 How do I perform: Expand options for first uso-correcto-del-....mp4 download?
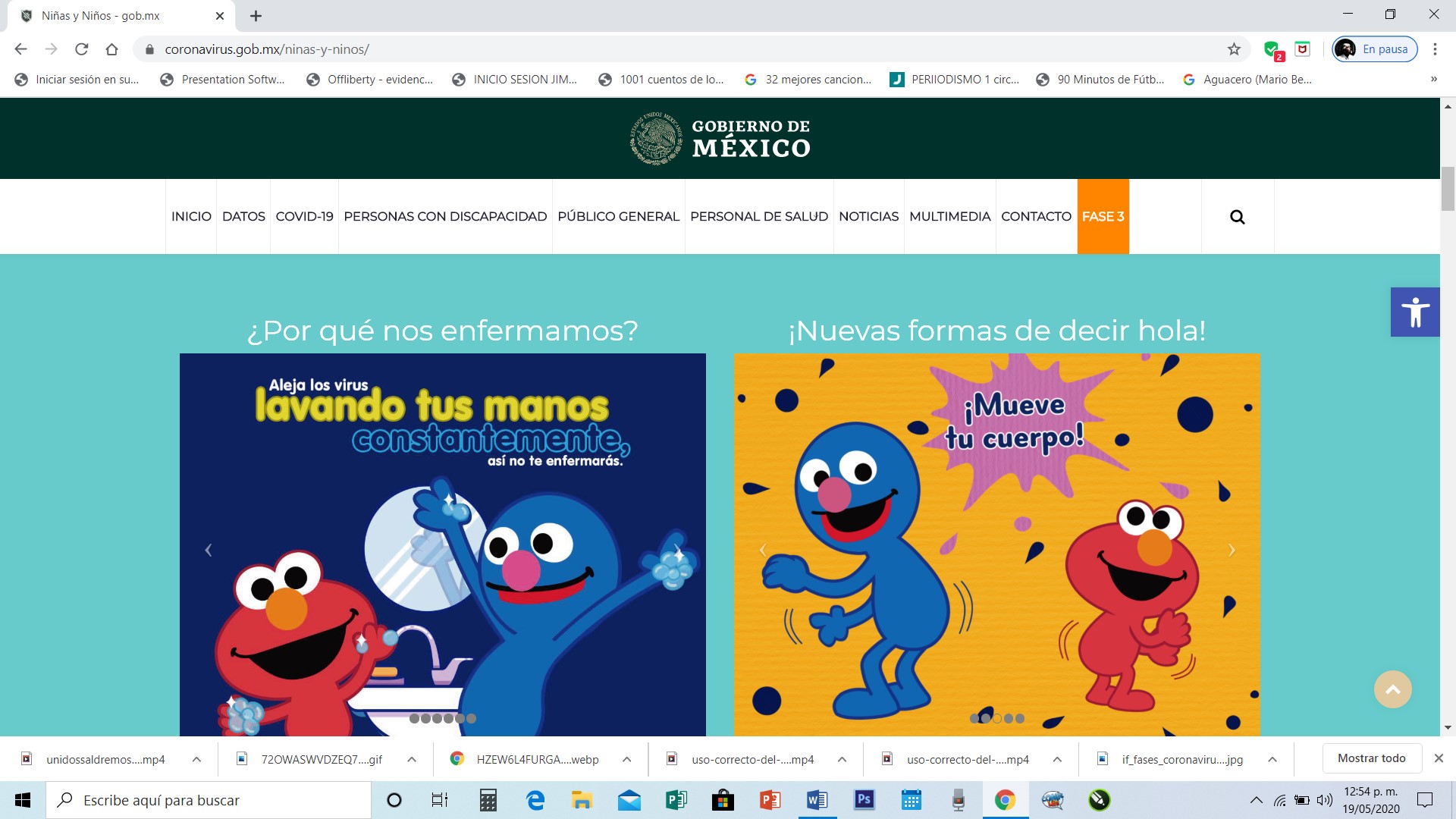(842, 759)
